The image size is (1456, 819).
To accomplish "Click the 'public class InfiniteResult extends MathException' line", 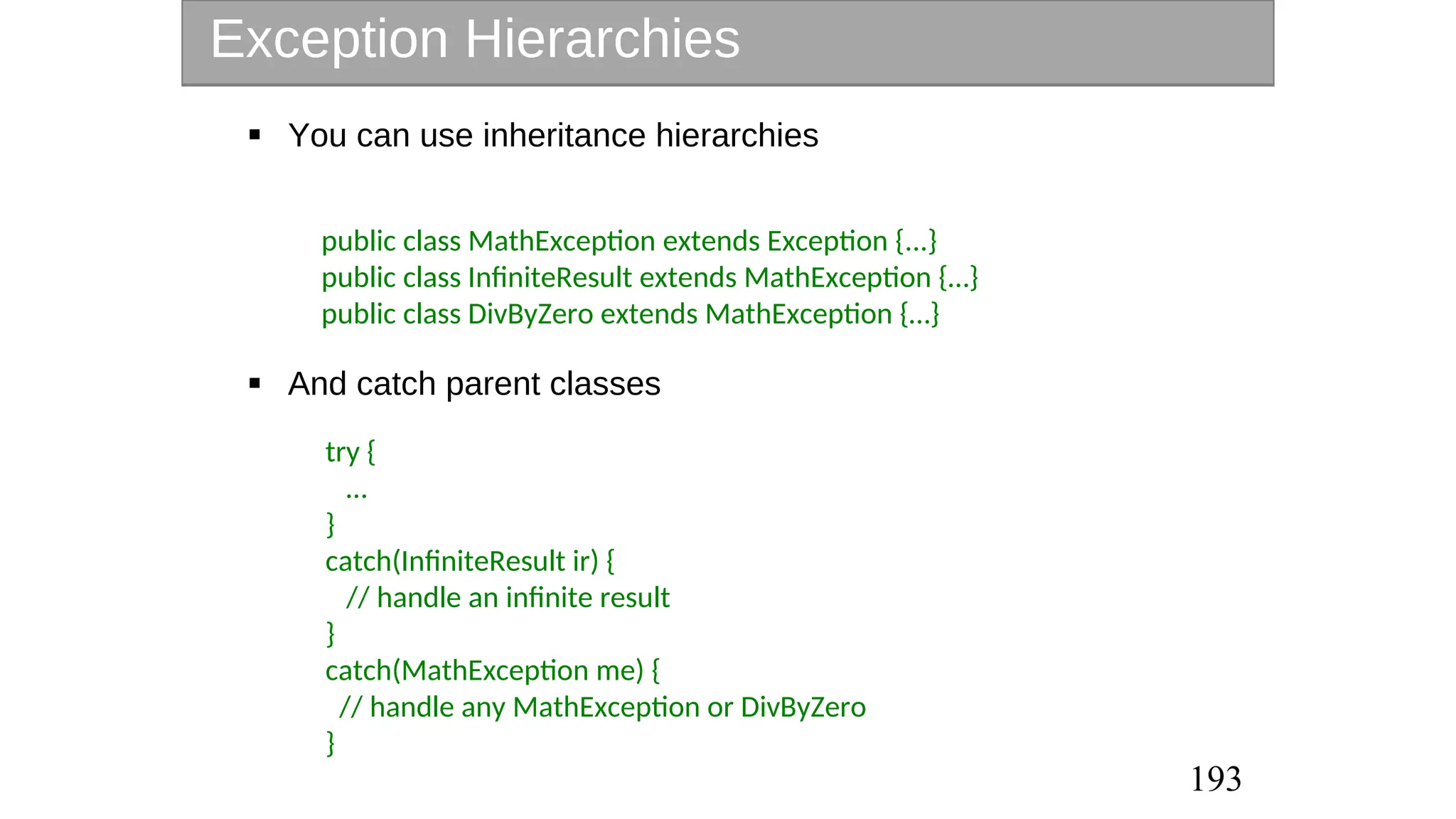I will pos(650,278).
